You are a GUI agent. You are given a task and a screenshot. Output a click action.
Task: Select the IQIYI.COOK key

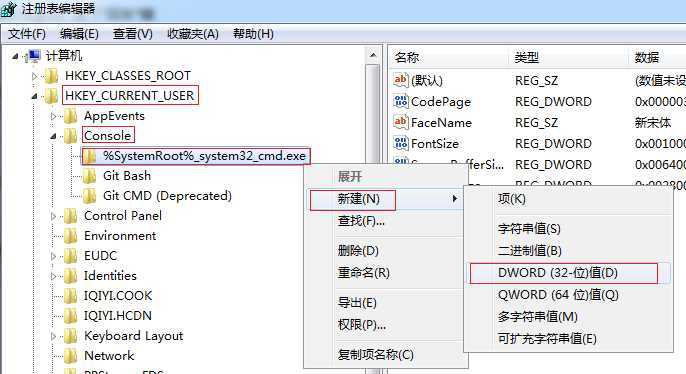[x=118, y=296]
